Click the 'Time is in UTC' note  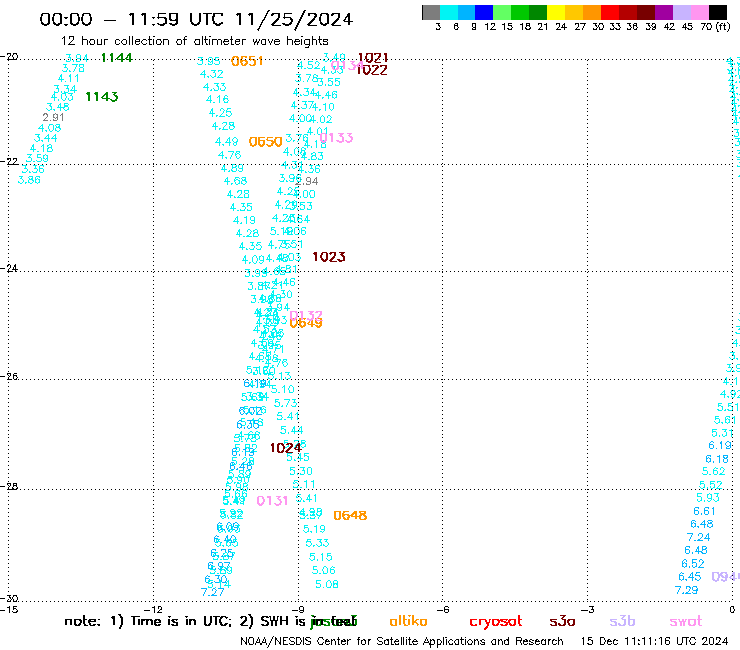tap(181, 621)
